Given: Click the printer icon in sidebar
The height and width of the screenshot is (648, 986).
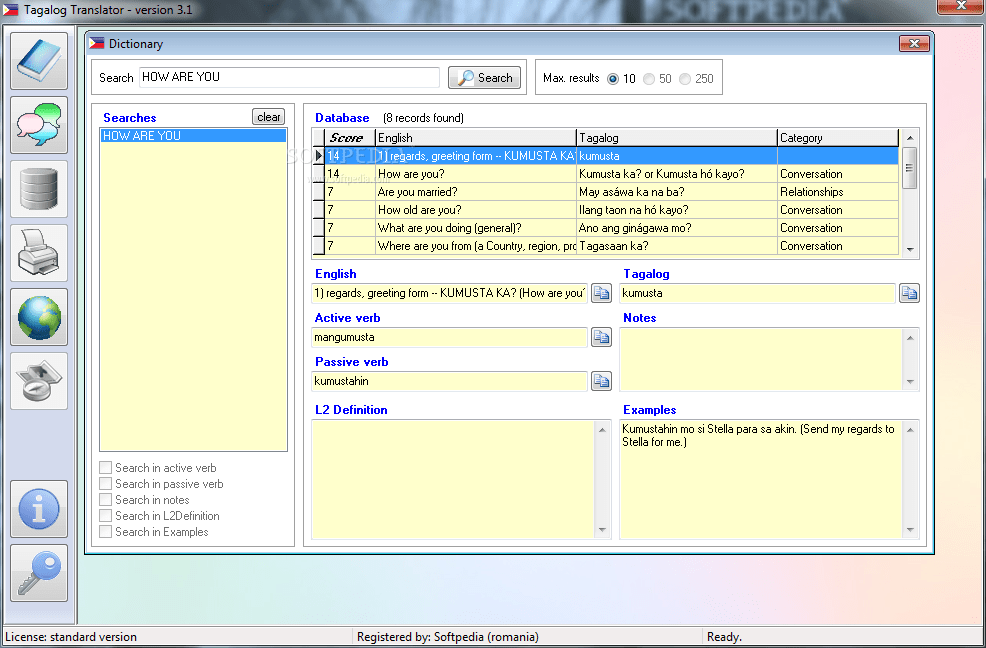Looking at the screenshot, I should pyautogui.click(x=39, y=253).
